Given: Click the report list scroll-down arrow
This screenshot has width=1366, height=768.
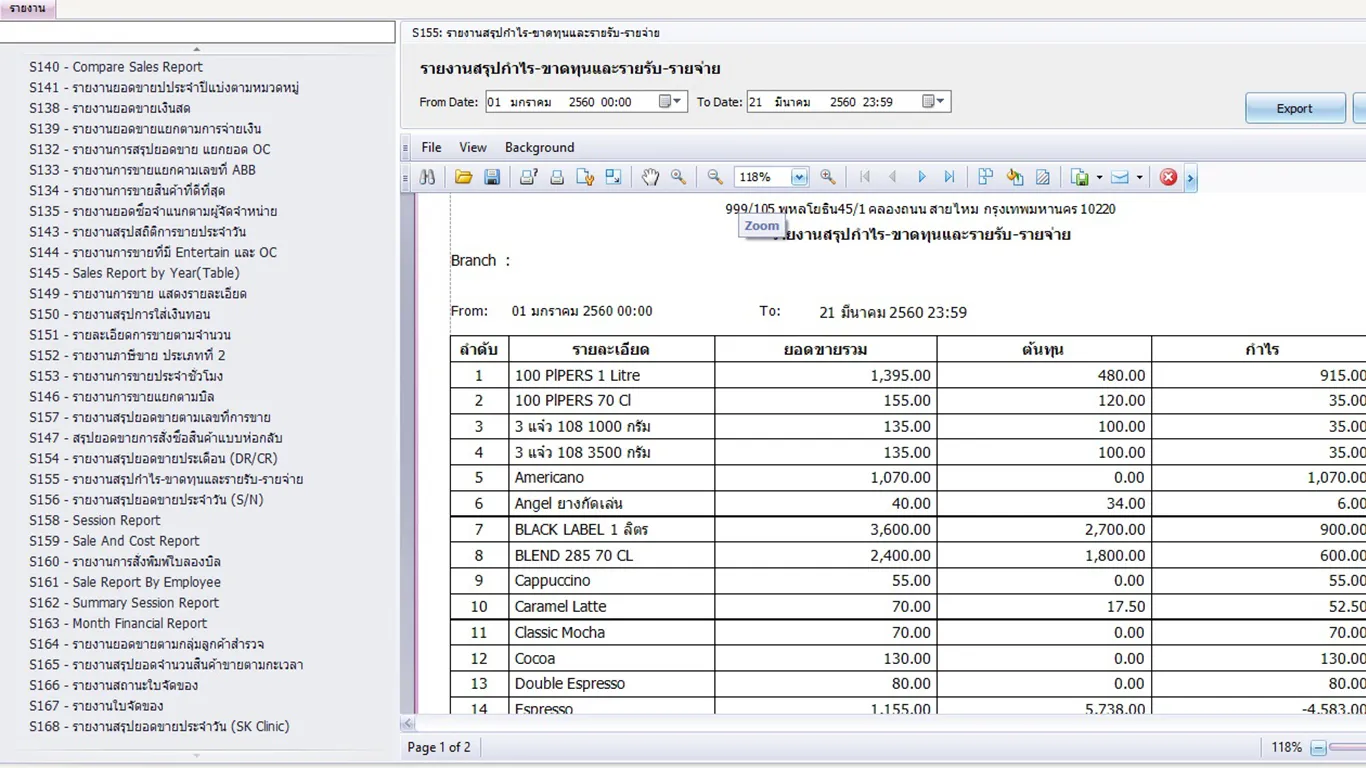Looking at the screenshot, I should tap(196, 756).
